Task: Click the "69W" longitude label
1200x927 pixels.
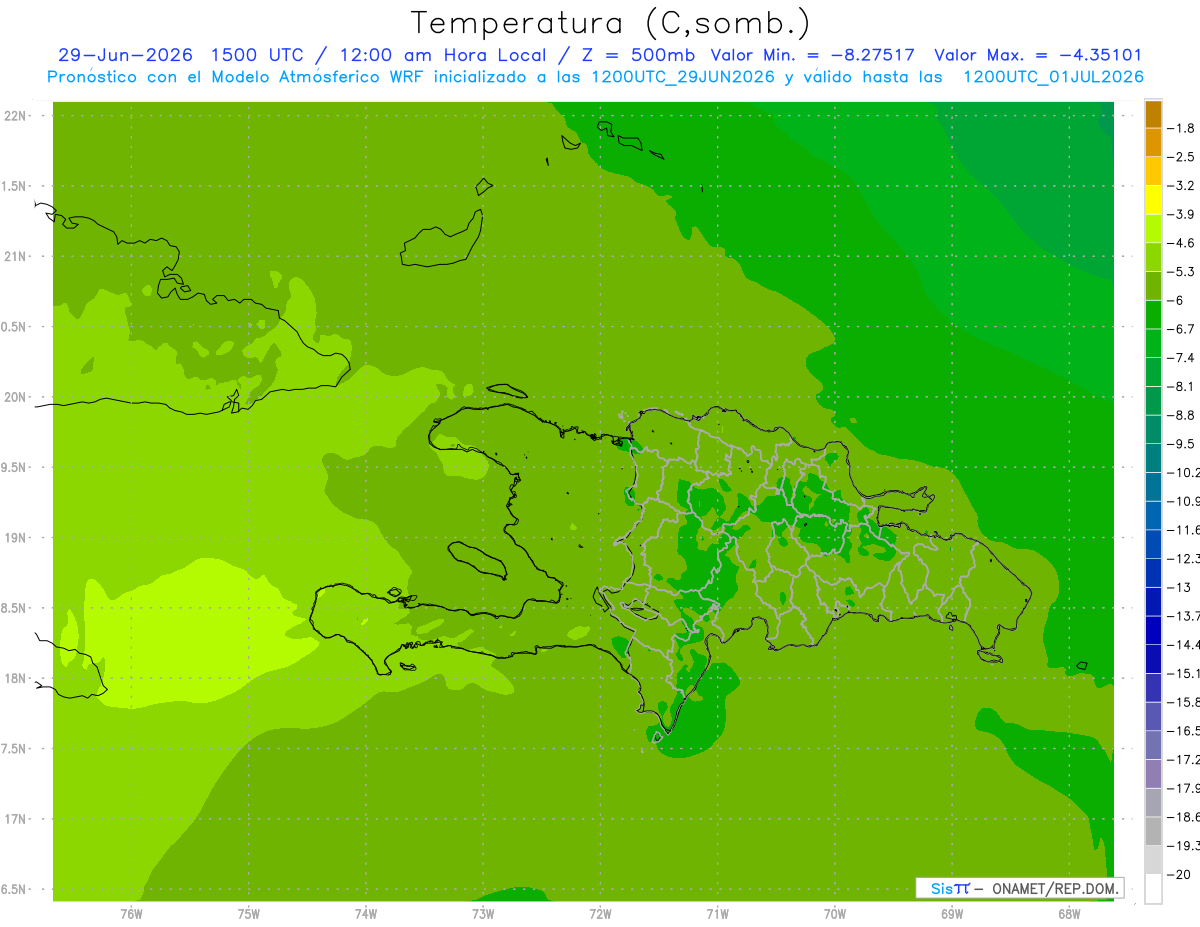Action: coord(951,914)
